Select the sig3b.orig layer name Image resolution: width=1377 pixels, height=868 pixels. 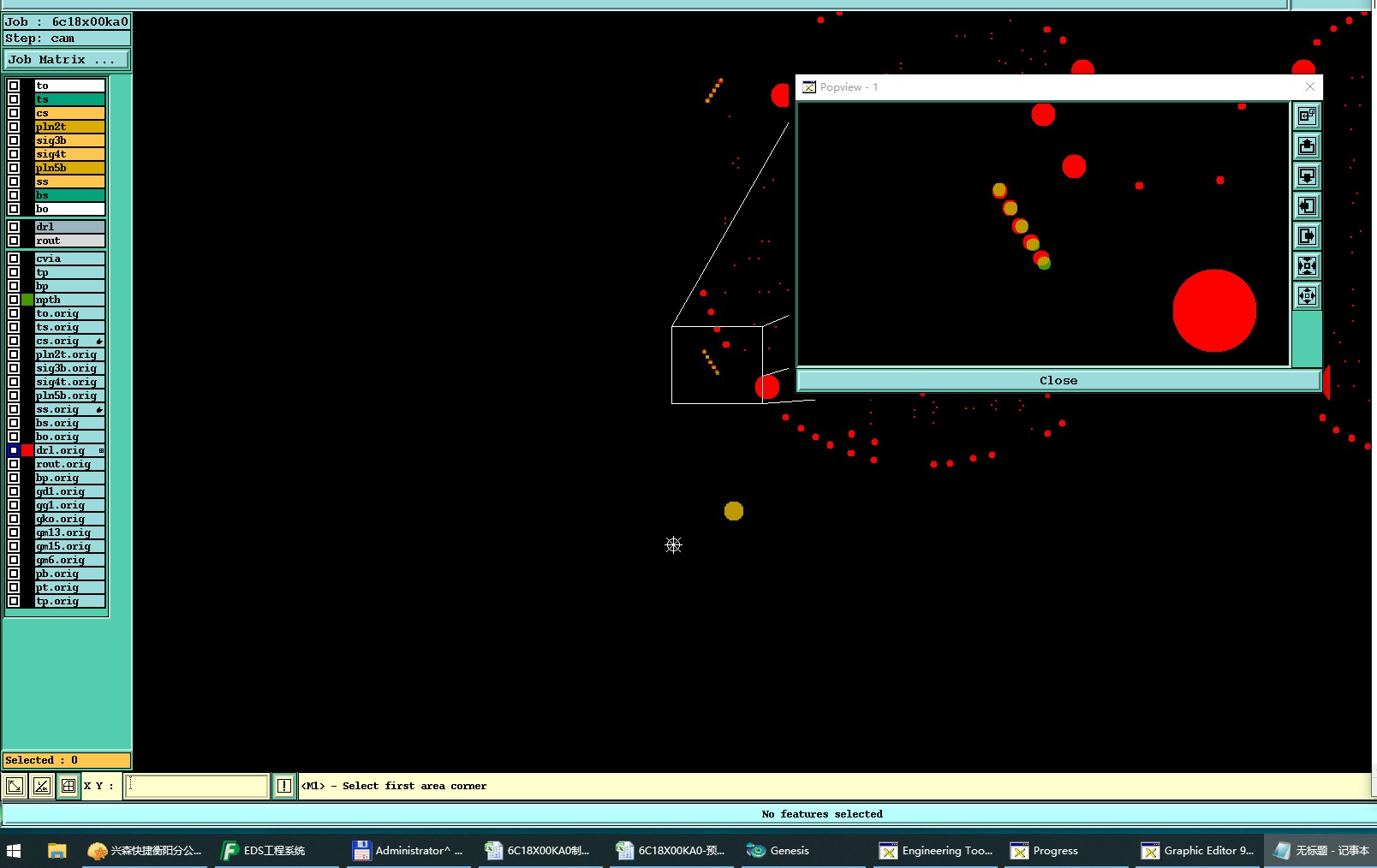click(69, 368)
